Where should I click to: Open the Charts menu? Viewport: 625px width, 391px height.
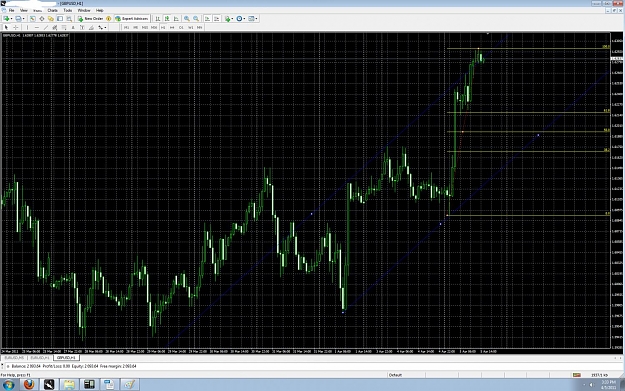click(x=53, y=10)
